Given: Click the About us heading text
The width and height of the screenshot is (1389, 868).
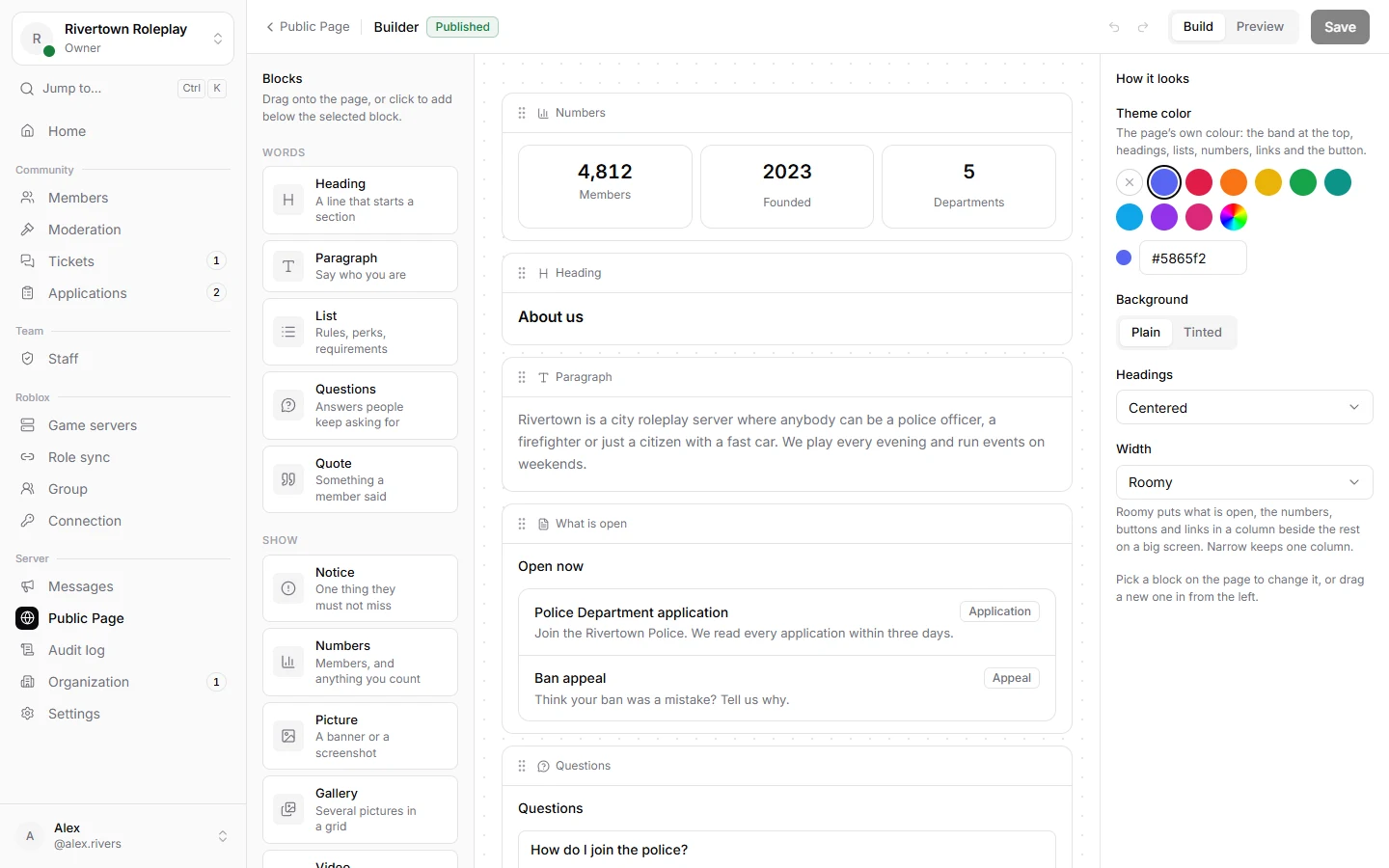Looking at the screenshot, I should [551, 317].
